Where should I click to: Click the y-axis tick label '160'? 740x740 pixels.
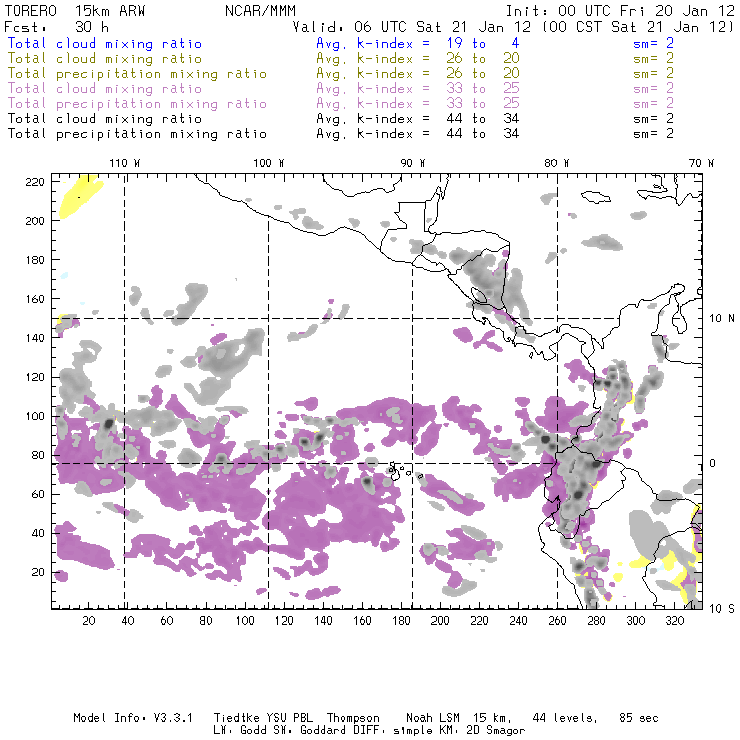35,299
